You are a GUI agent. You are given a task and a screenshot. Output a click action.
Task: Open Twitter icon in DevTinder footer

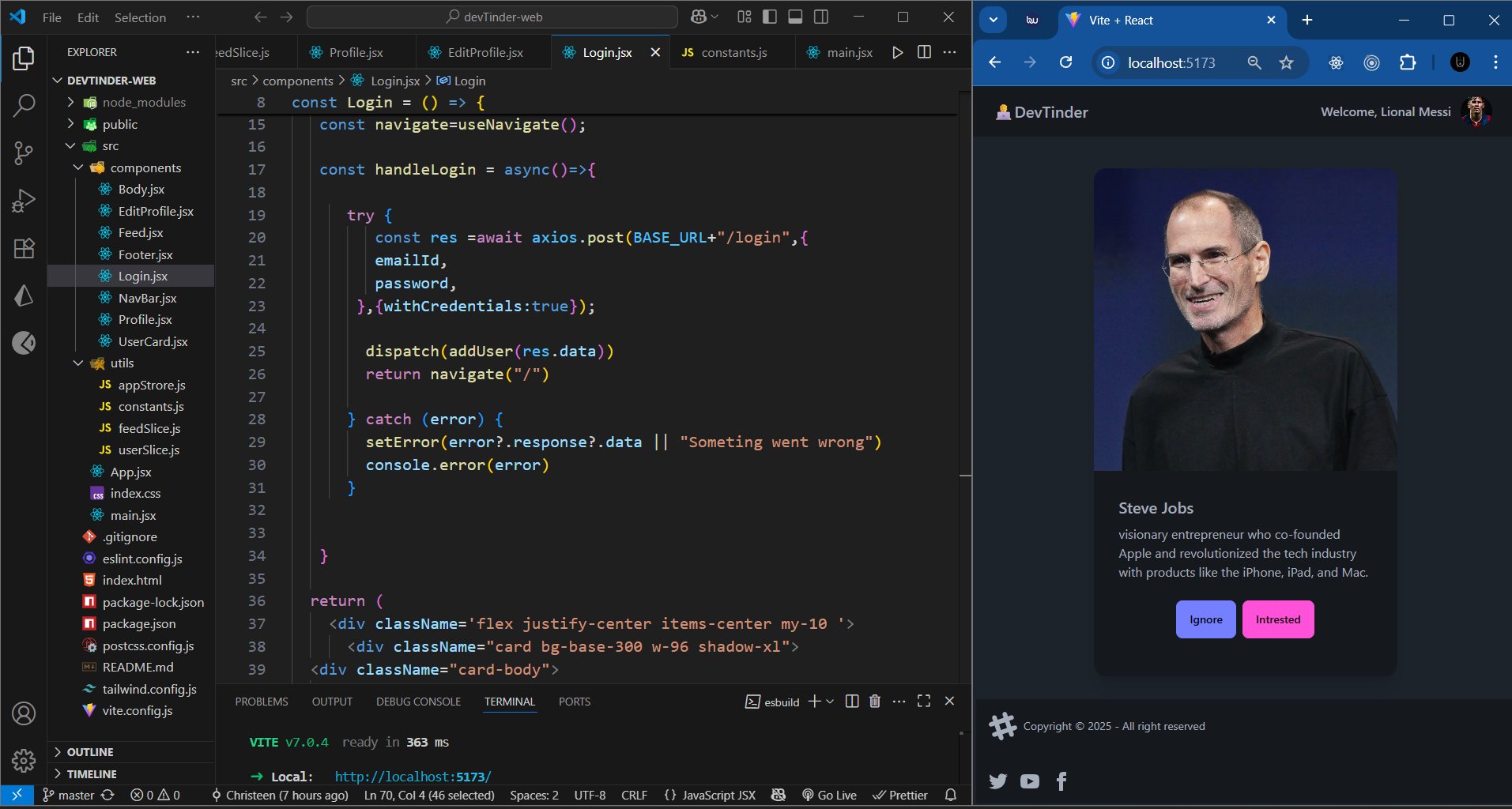(x=998, y=781)
